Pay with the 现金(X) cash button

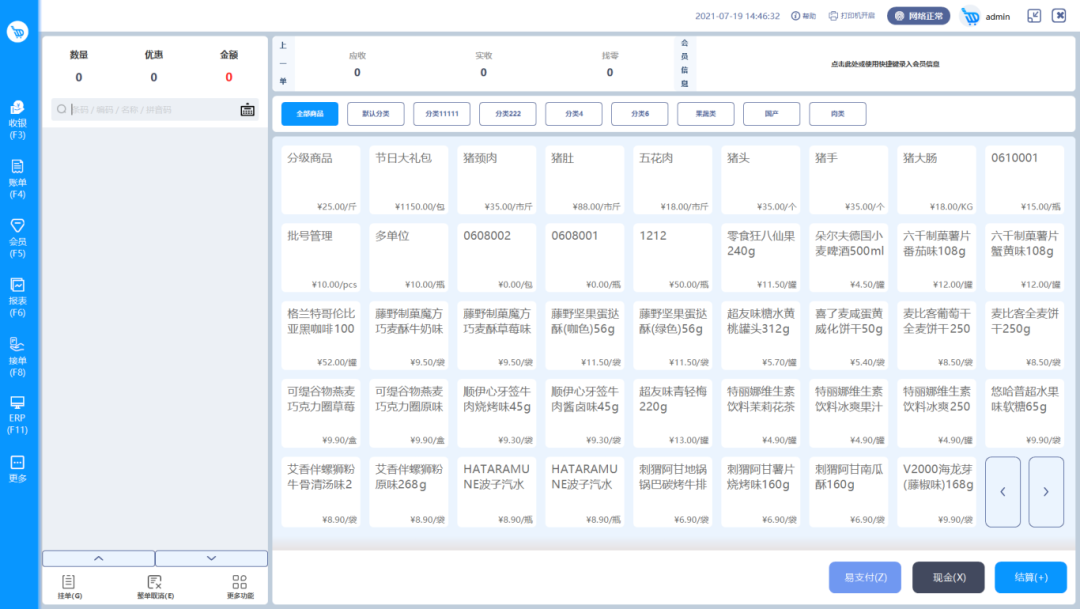click(948, 577)
